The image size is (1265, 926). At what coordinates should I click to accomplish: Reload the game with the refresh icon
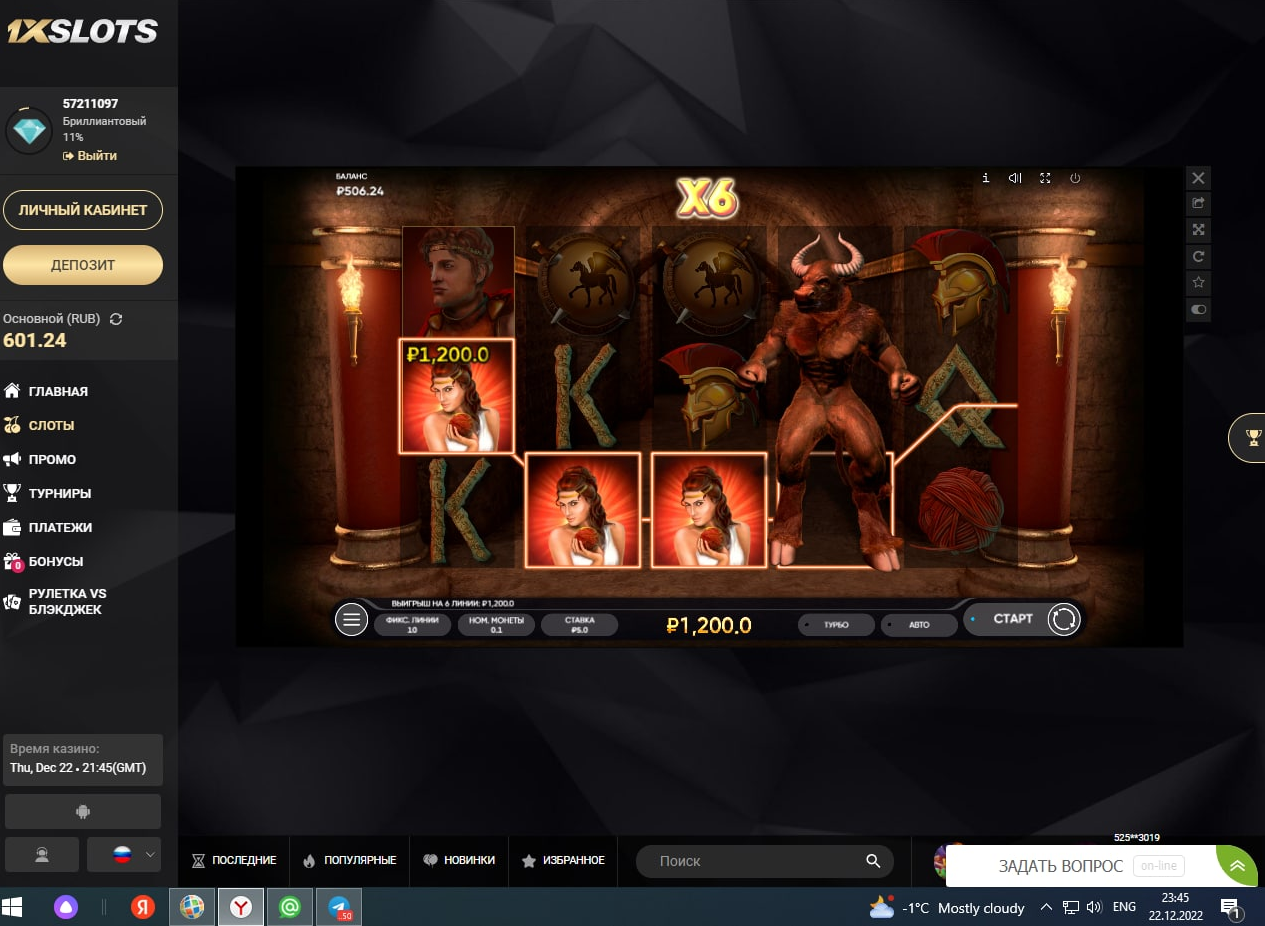pyautogui.click(x=1199, y=257)
